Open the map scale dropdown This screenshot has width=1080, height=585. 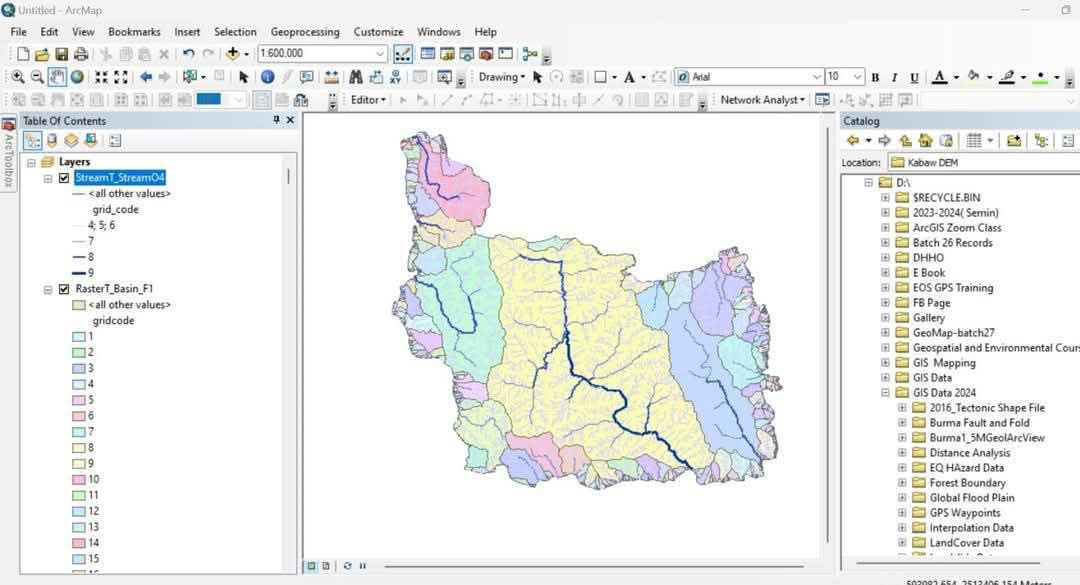pyautogui.click(x=380, y=54)
